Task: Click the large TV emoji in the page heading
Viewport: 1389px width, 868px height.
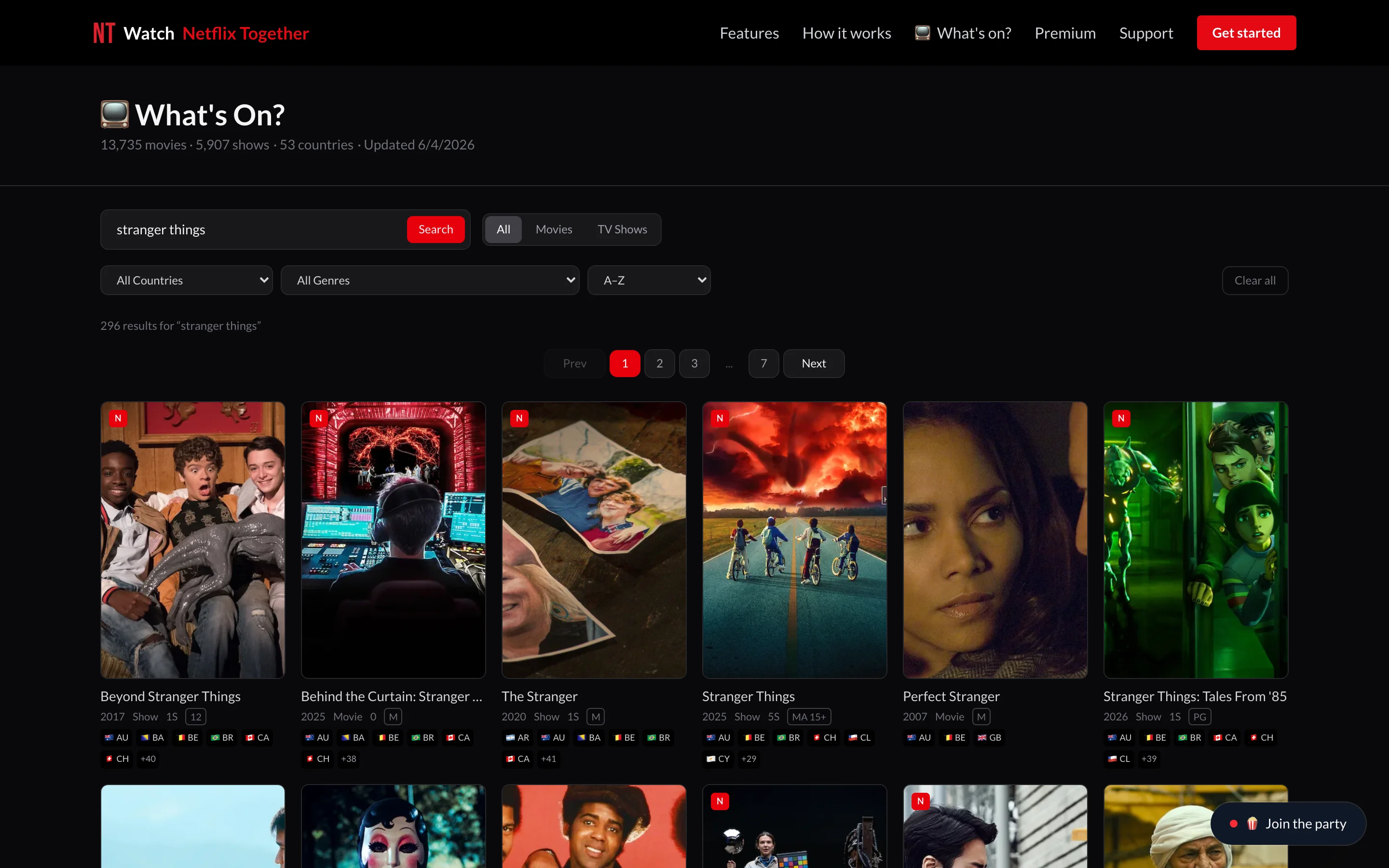Action: [x=115, y=114]
